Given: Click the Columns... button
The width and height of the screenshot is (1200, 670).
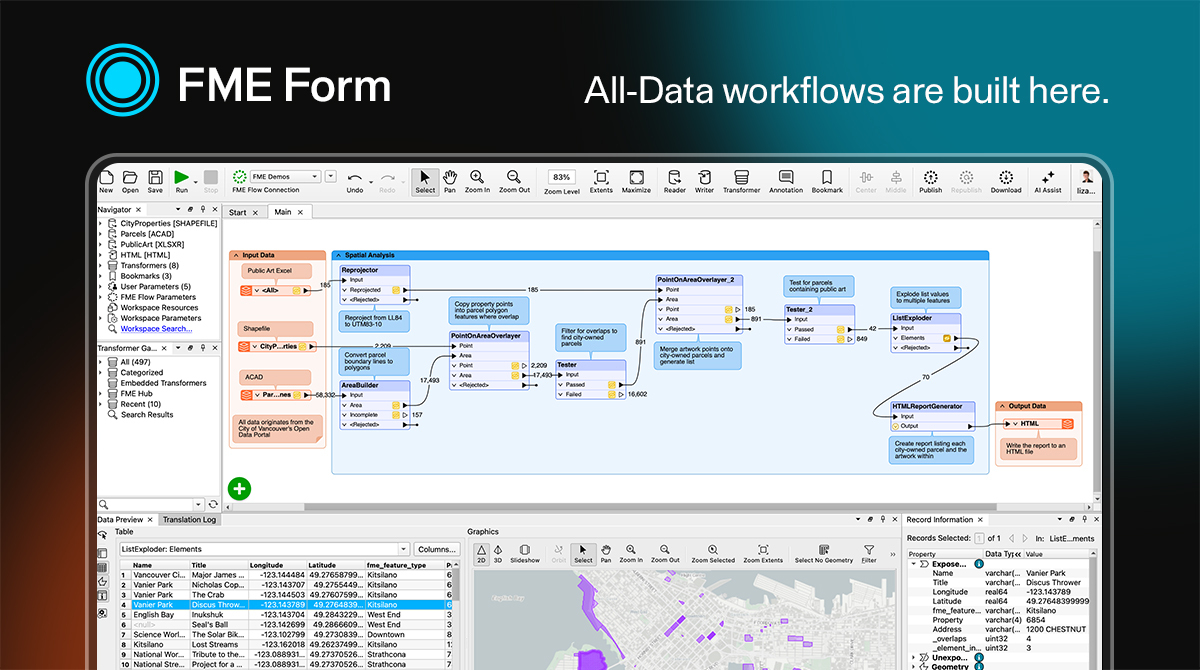Looking at the screenshot, I should click(436, 549).
